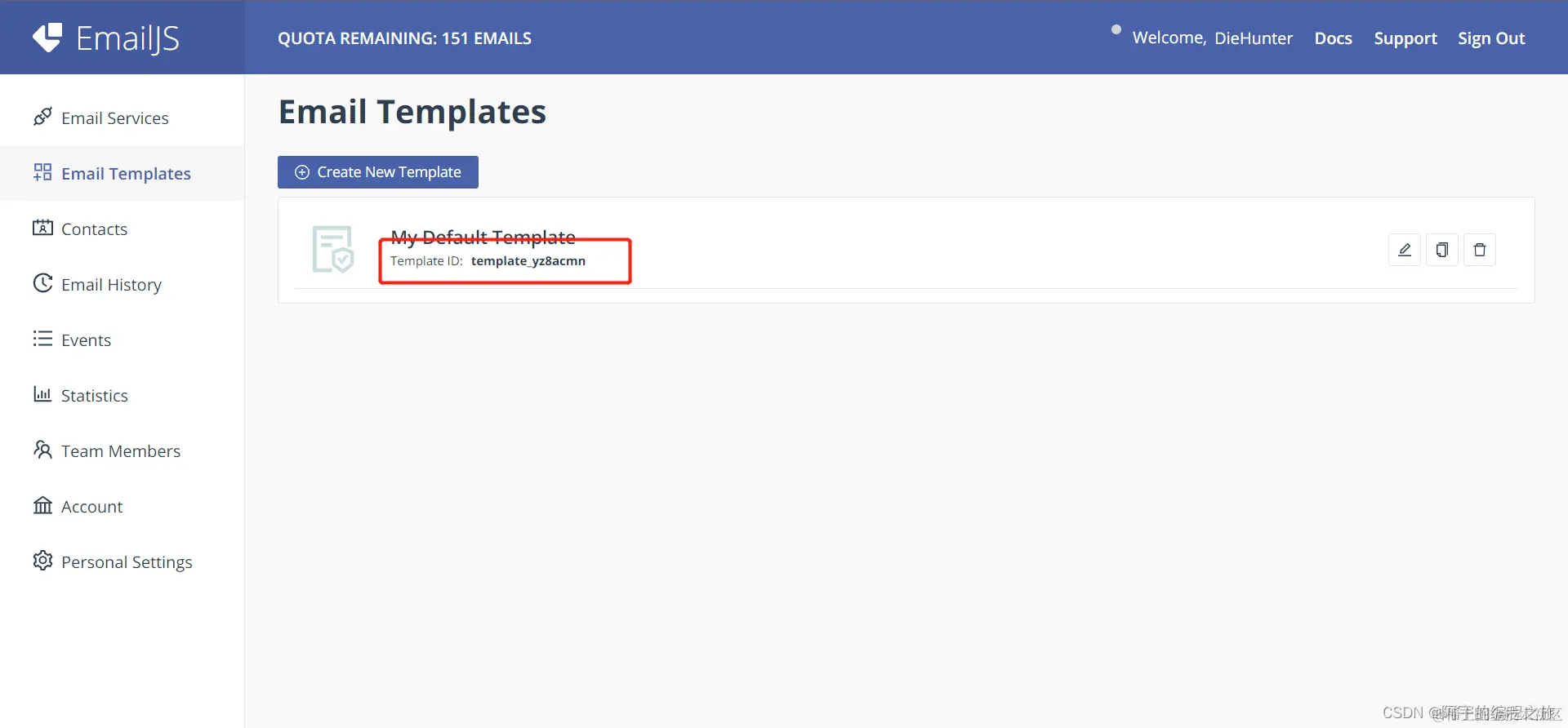Click the Template ID label
The width and height of the screenshot is (1568, 728).
pyautogui.click(x=426, y=261)
